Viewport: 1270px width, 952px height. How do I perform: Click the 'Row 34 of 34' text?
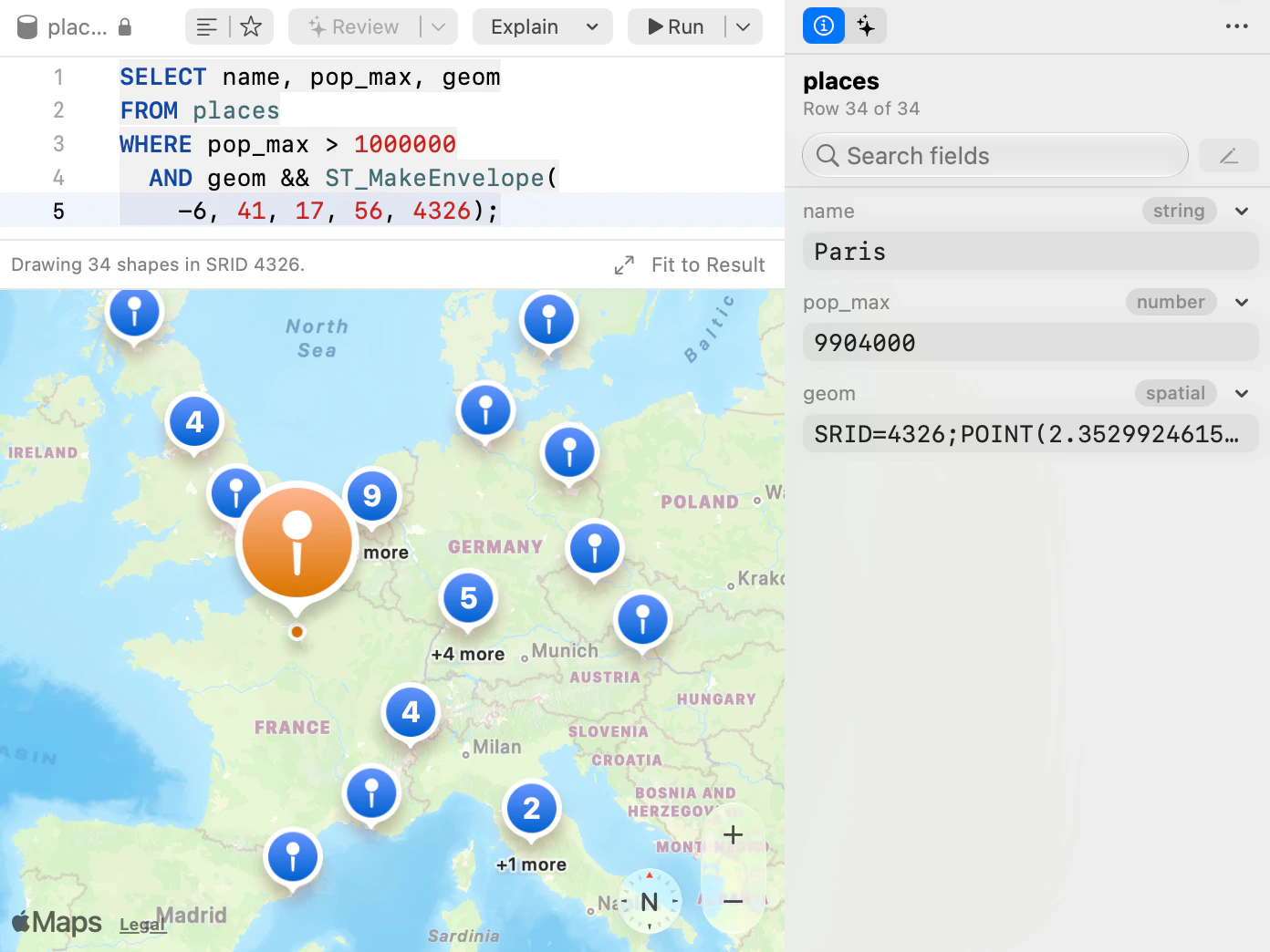point(861,109)
